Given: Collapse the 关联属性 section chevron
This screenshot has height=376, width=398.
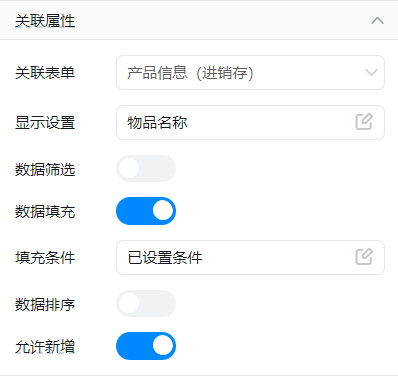Looking at the screenshot, I should point(377,21).
